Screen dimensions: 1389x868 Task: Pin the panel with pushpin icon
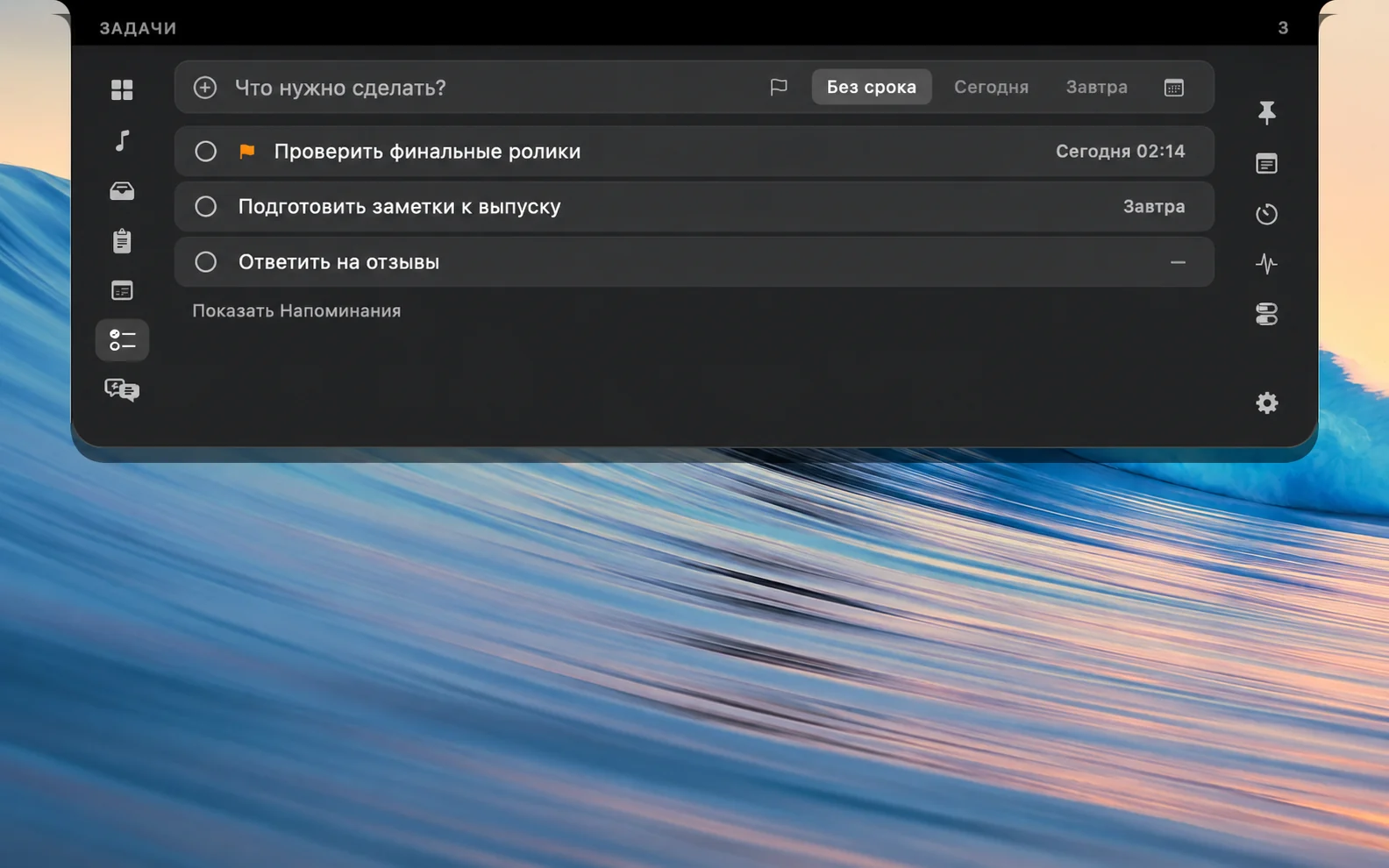click(x=1266, y=112)
